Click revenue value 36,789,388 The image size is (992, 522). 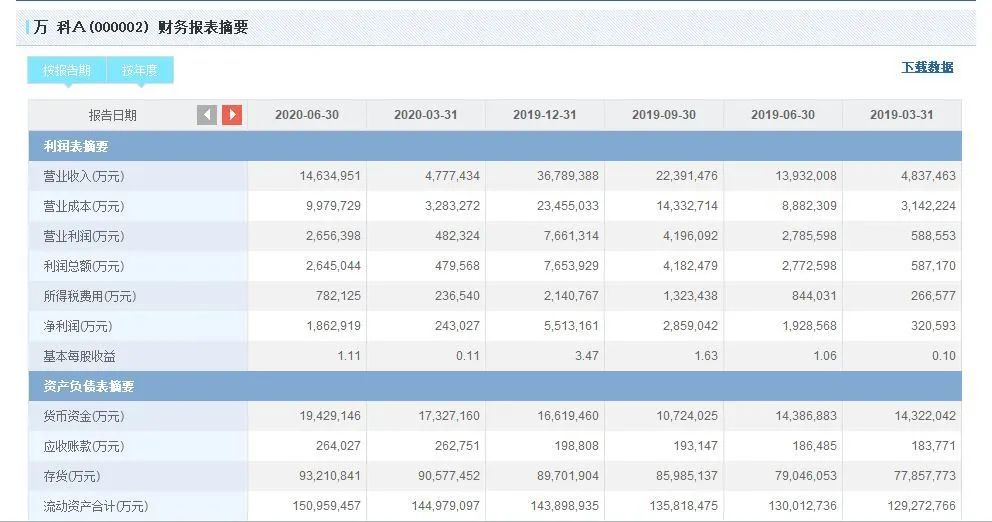[567, 176]
